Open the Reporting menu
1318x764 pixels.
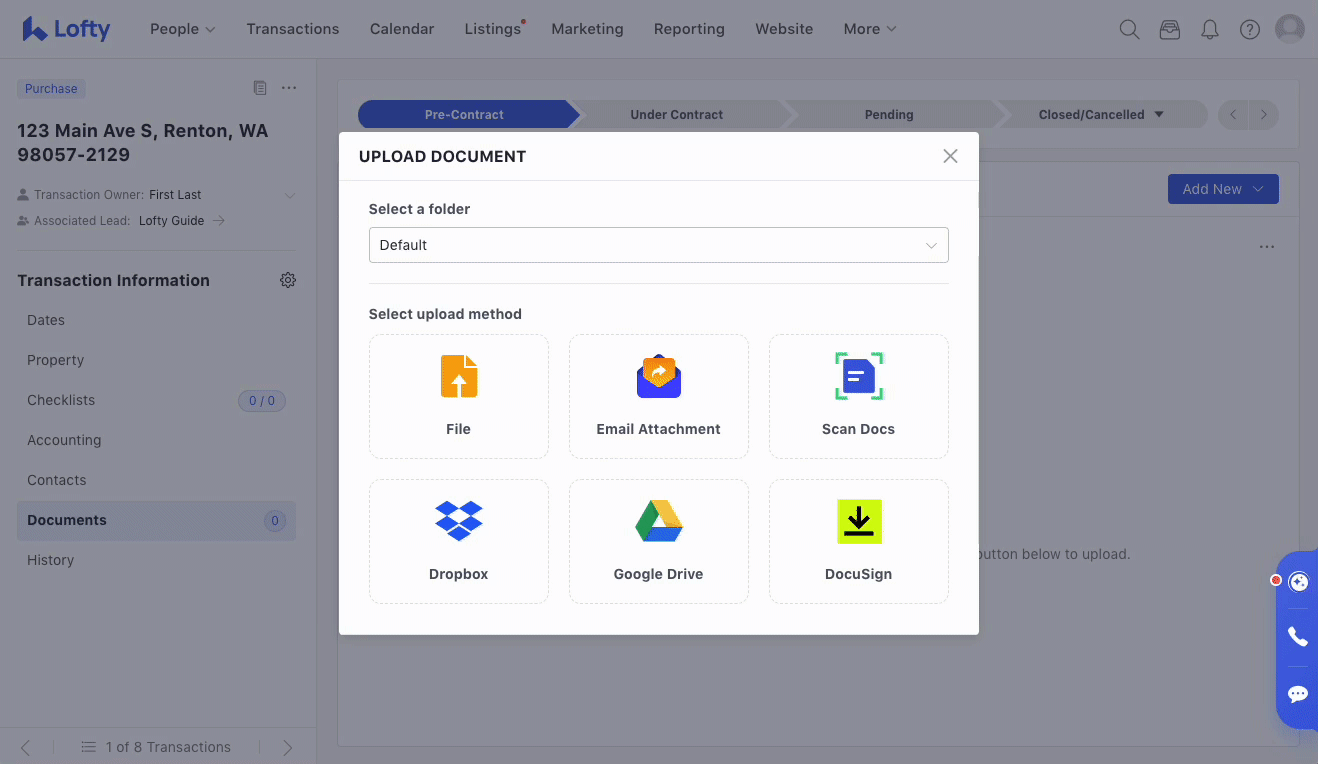pos(689,29)
